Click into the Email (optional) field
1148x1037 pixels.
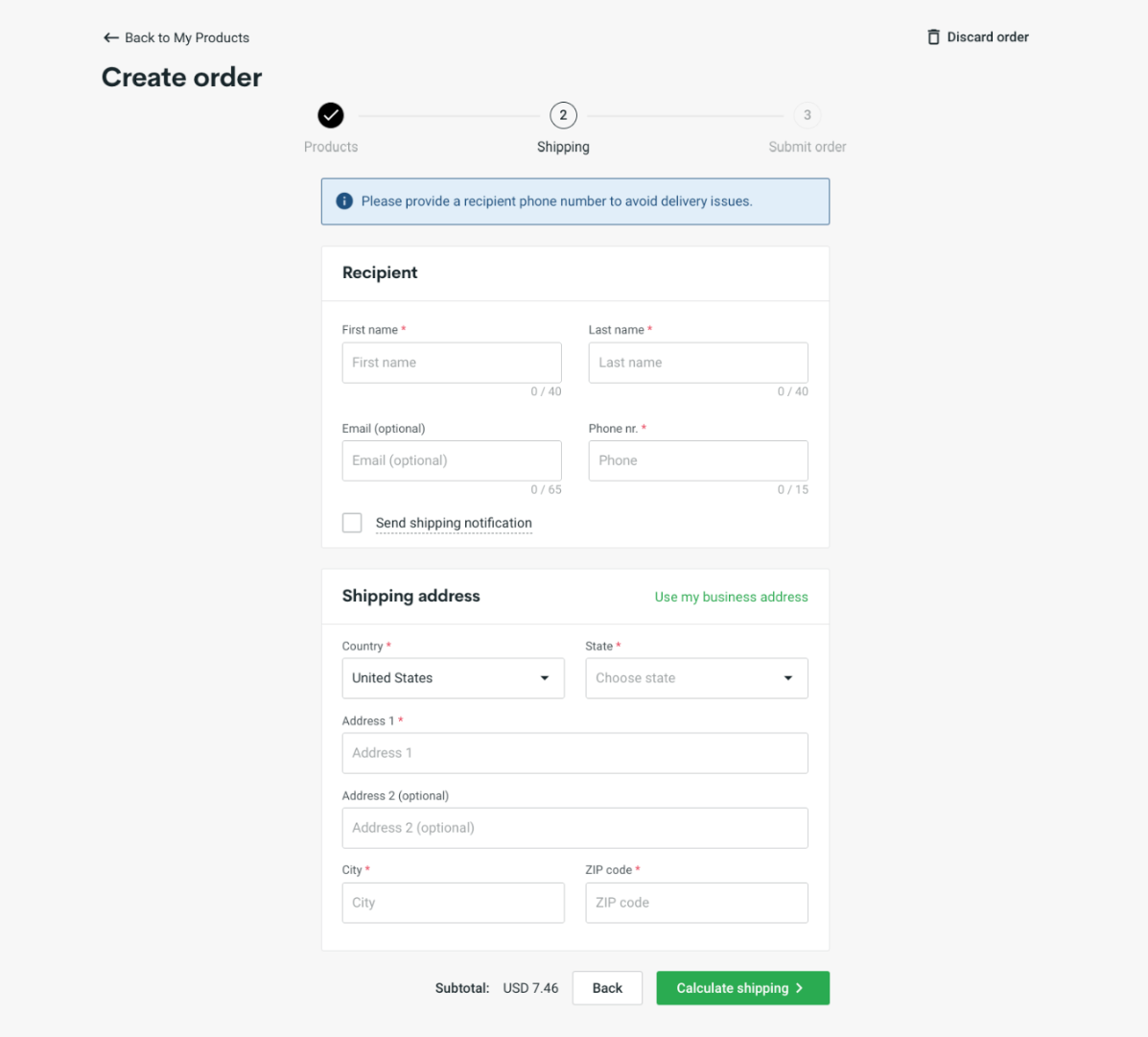click(452, 460)
